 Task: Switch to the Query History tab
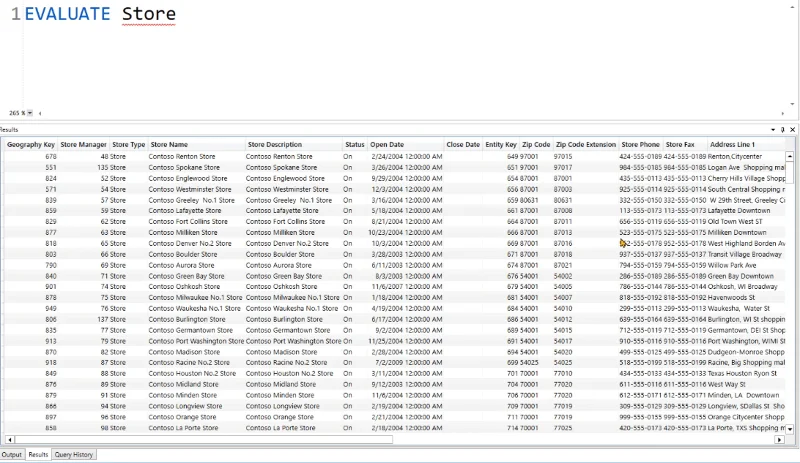click(74, 454)
